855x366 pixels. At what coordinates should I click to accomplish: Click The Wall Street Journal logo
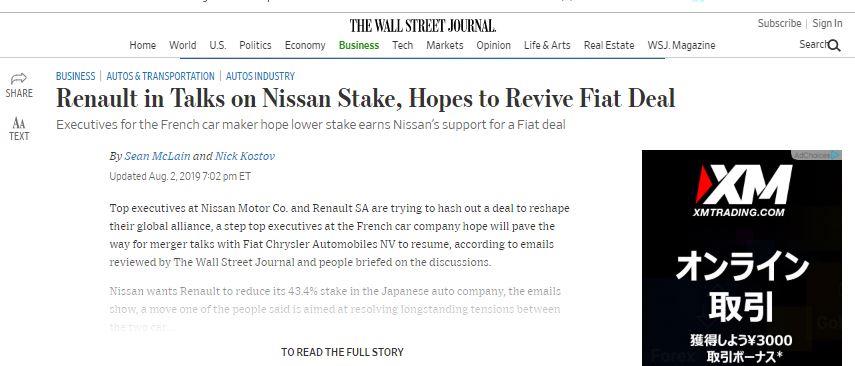click(423, 26)
